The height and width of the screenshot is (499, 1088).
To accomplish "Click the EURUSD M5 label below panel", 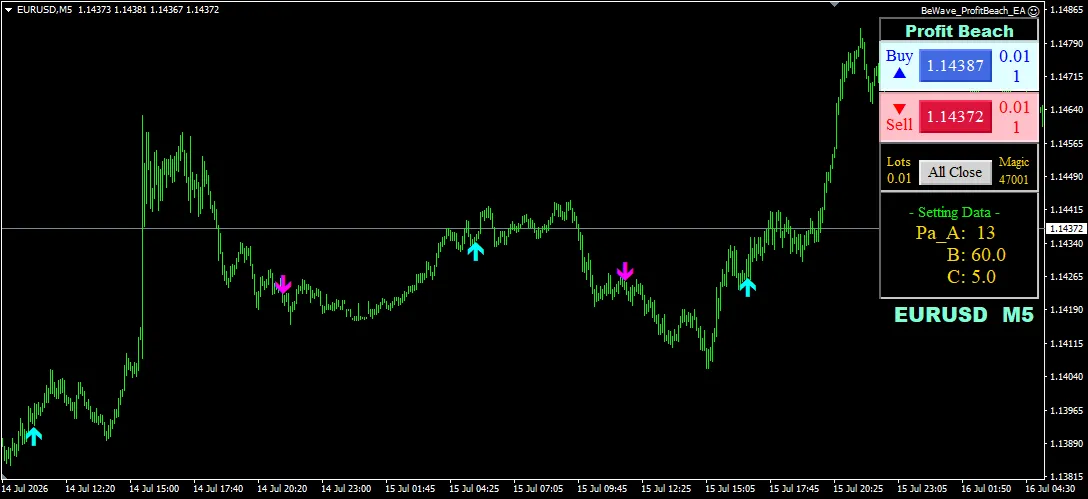I will [964, 315].
